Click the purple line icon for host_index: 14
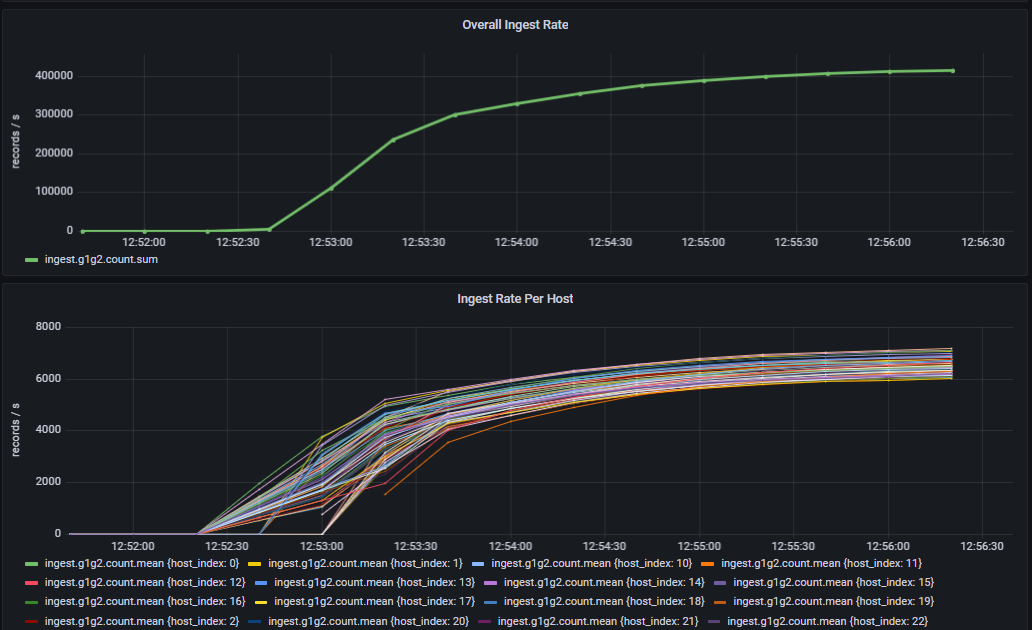The image size is (1032, 630). tap(492, 582)
